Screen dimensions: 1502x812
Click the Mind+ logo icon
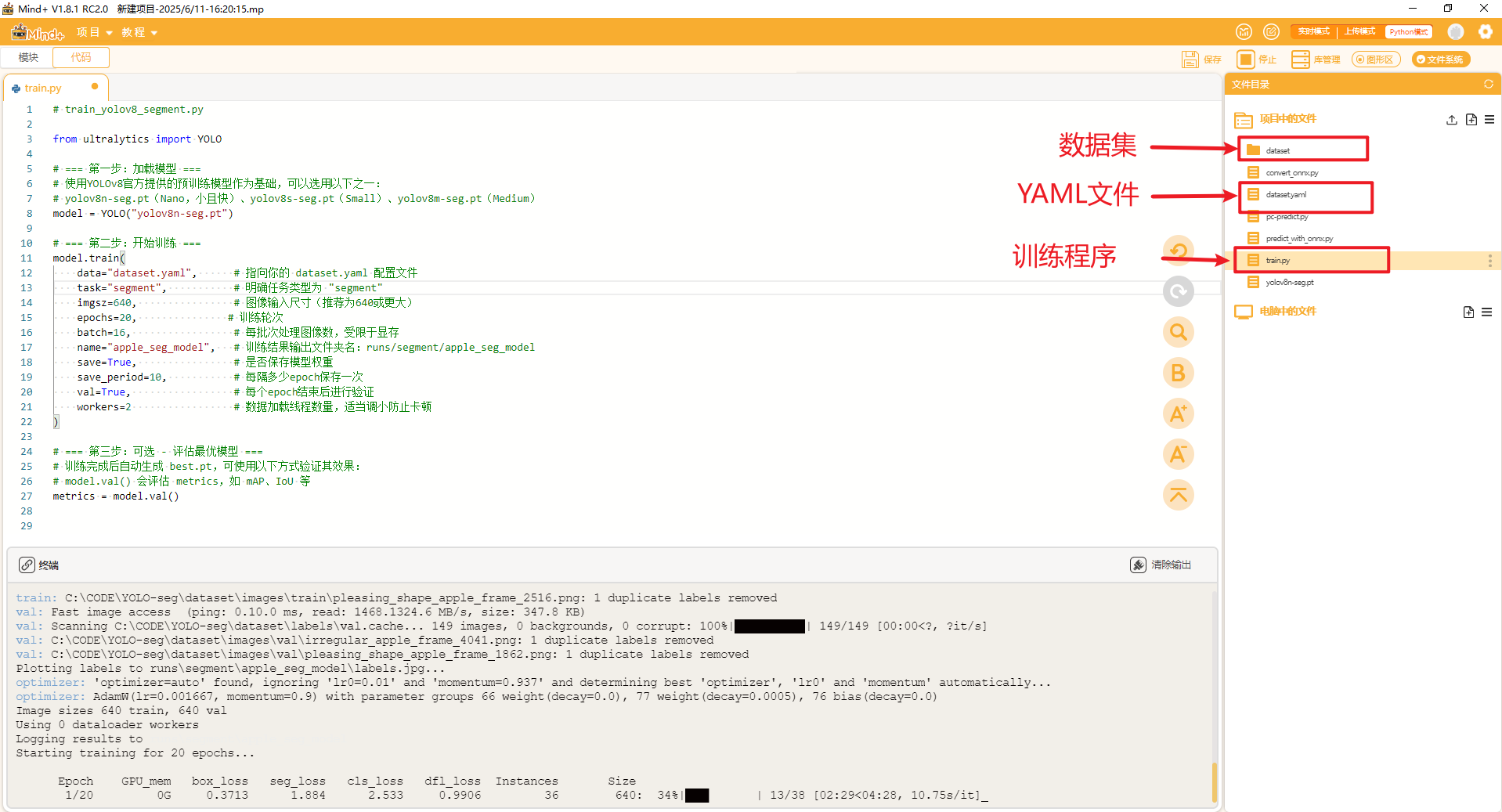pos(38,32)
